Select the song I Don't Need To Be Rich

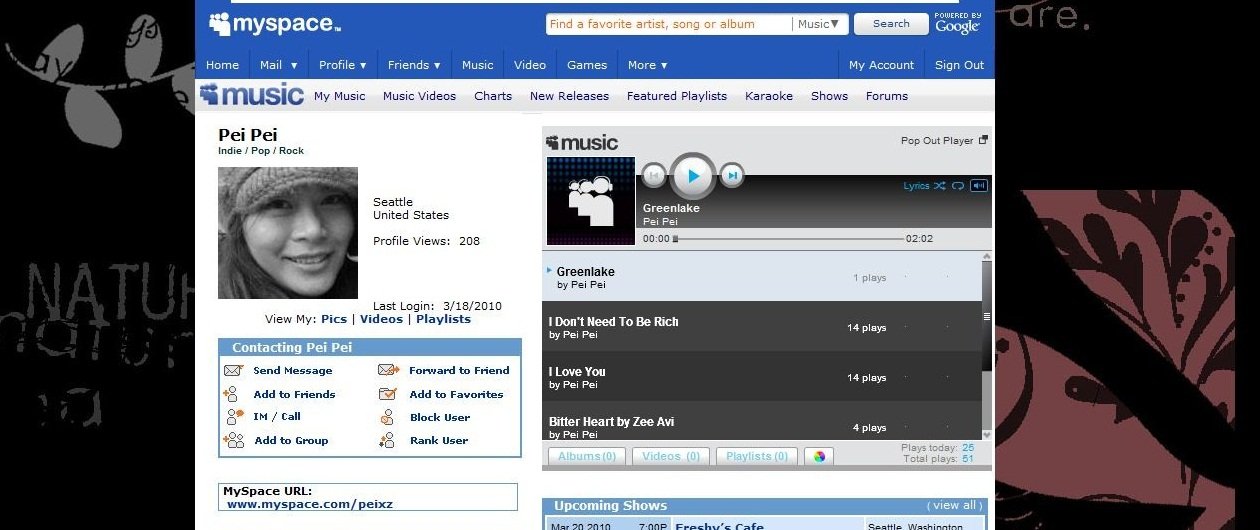pos(762,327)
